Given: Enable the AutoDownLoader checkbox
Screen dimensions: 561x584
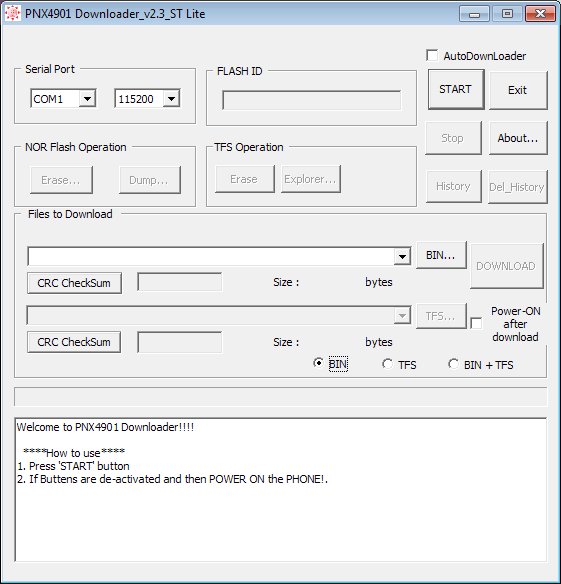Looking at the screenshot, I should tap(432, 55).
